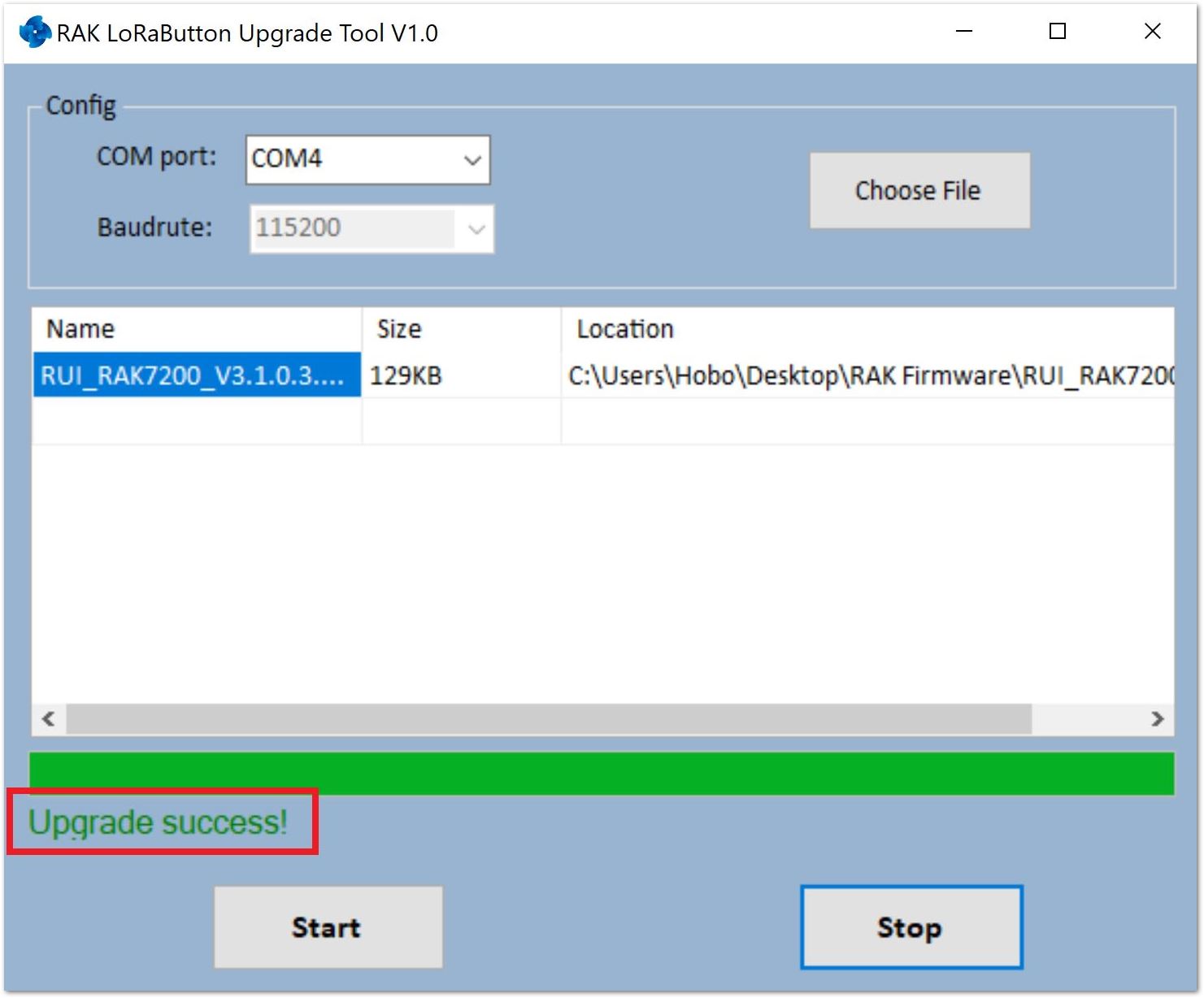Click the Name column header
Screen dimensions: 1204x998
tap(197, 329)
